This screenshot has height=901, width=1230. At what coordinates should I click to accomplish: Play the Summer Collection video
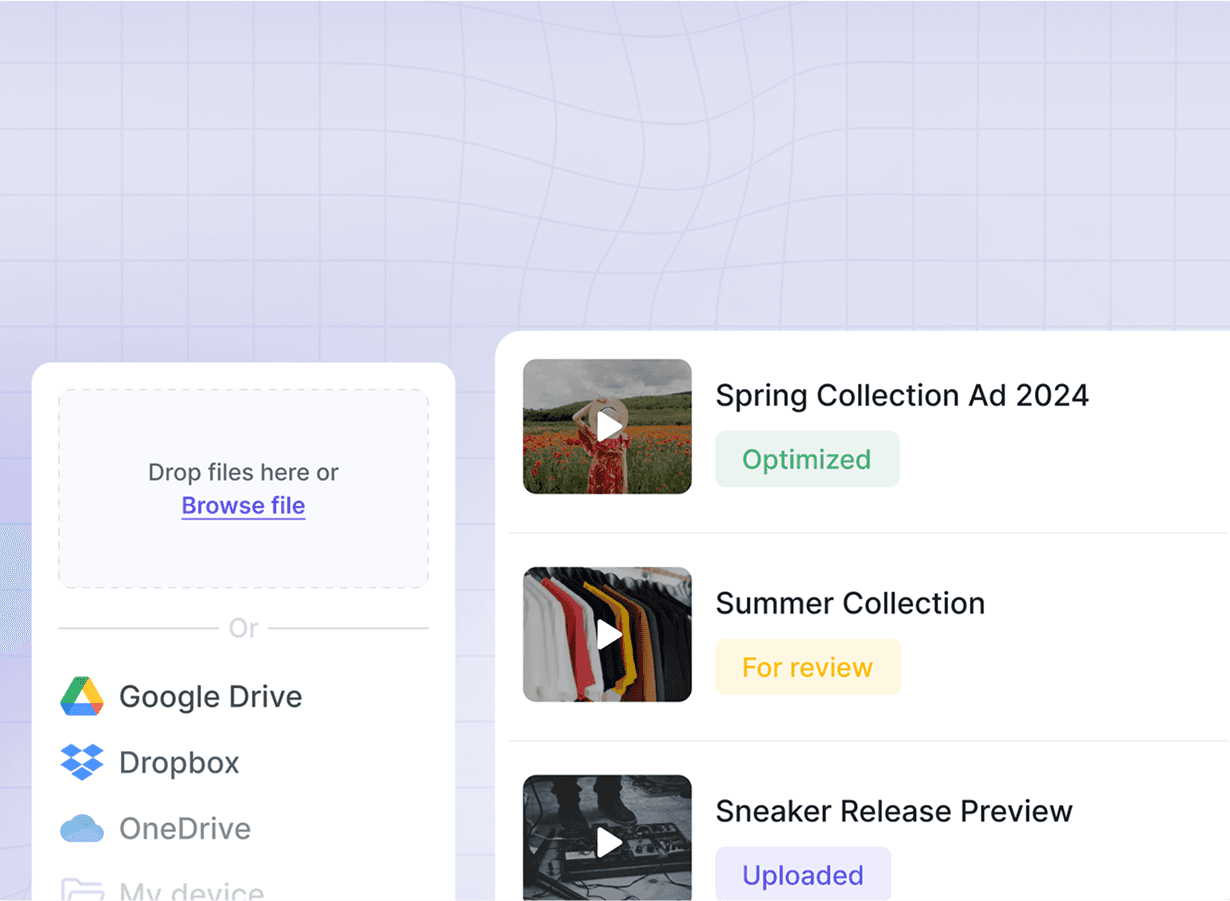tap(608, 634)
